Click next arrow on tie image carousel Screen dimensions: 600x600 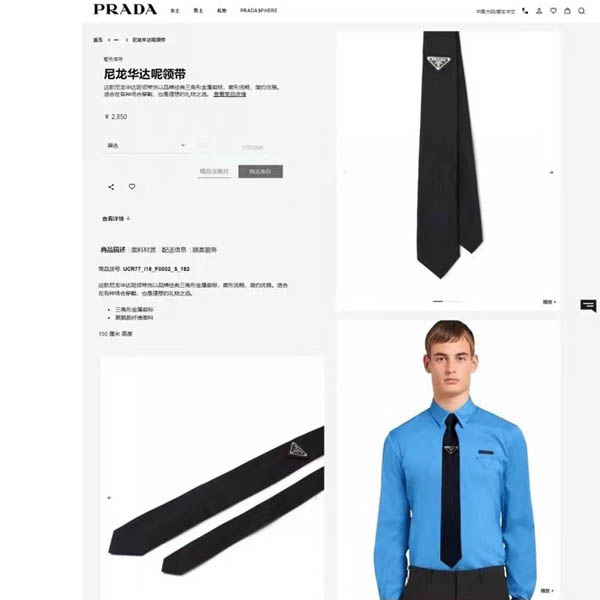[x=551, y=173]
